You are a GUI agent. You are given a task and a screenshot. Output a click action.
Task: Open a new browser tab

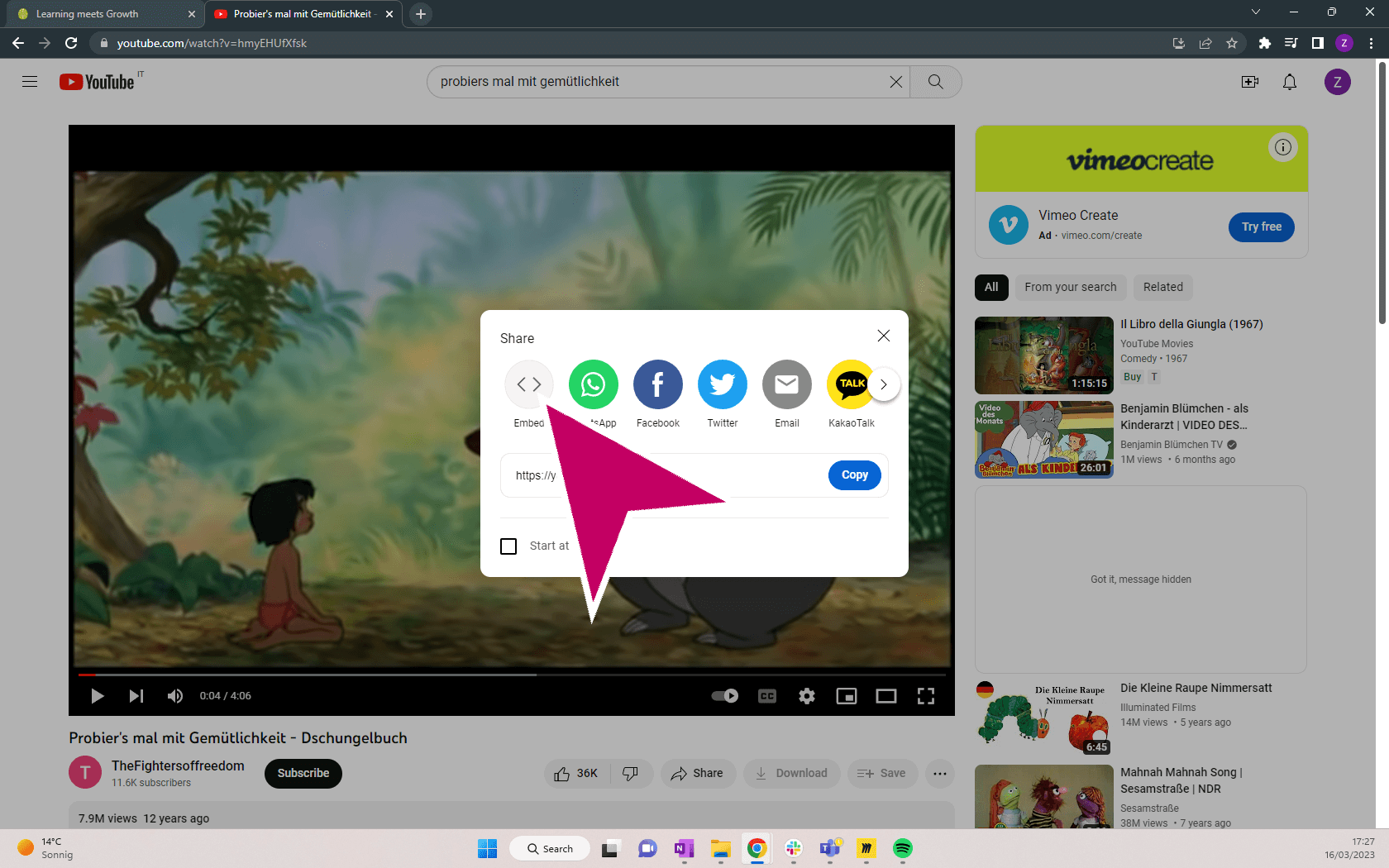[421, 14]
